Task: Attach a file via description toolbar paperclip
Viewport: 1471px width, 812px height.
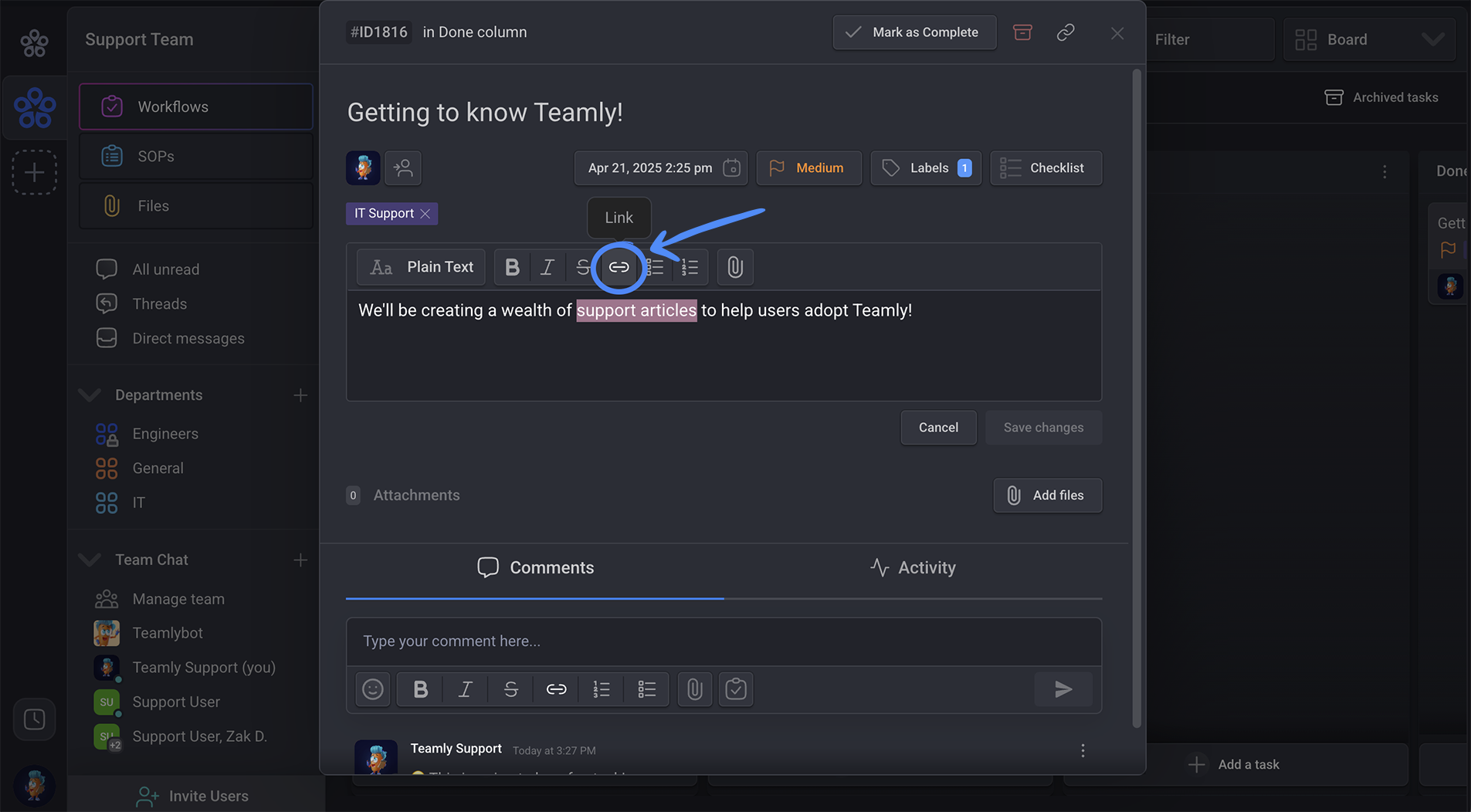Action: tap(735, 267)
